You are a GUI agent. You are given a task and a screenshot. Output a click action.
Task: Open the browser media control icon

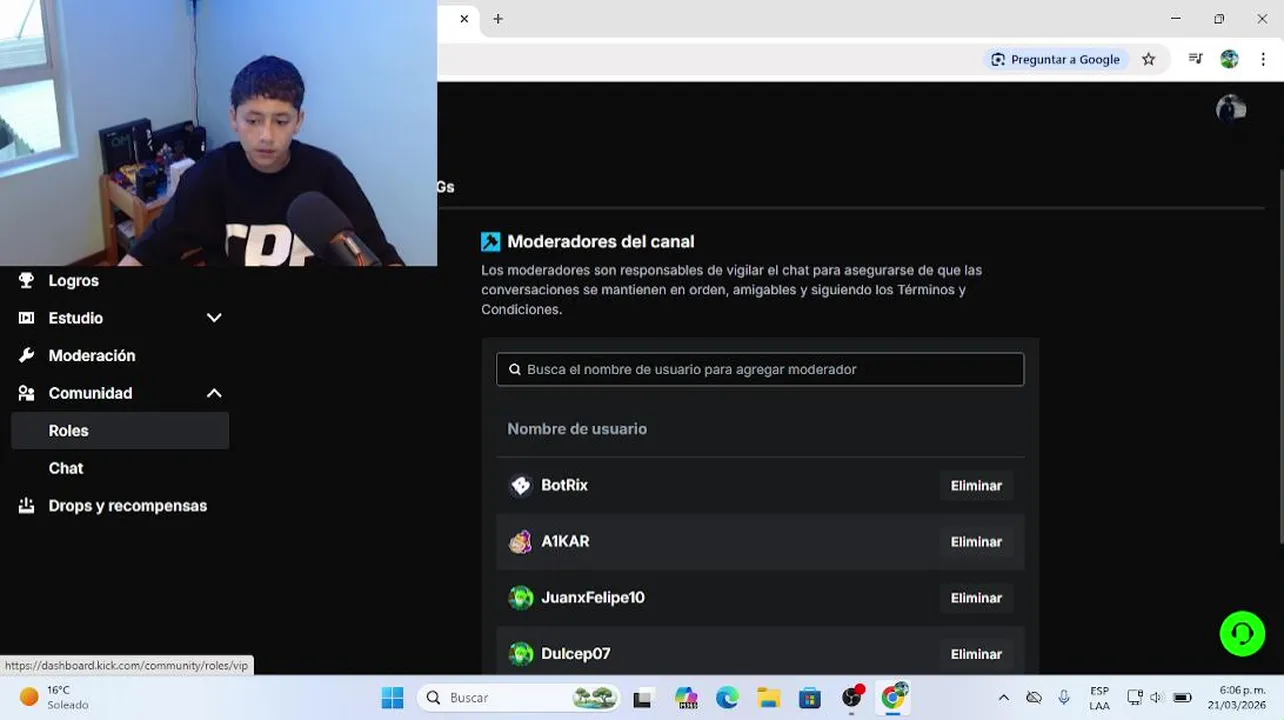pos(1195,59)
